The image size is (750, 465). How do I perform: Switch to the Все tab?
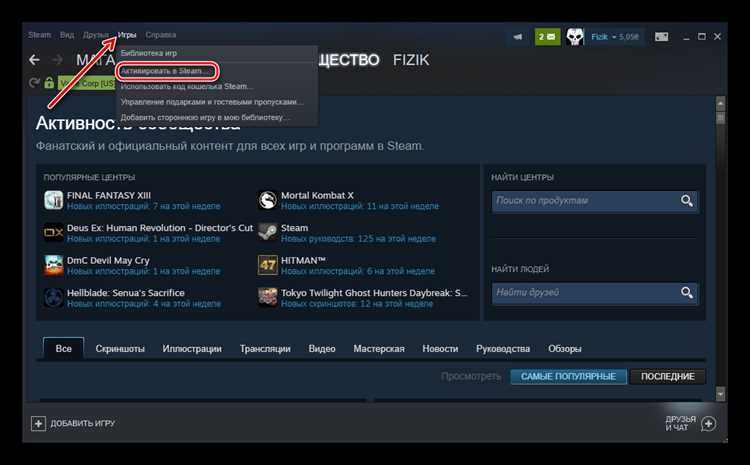(x=64, y=349)
